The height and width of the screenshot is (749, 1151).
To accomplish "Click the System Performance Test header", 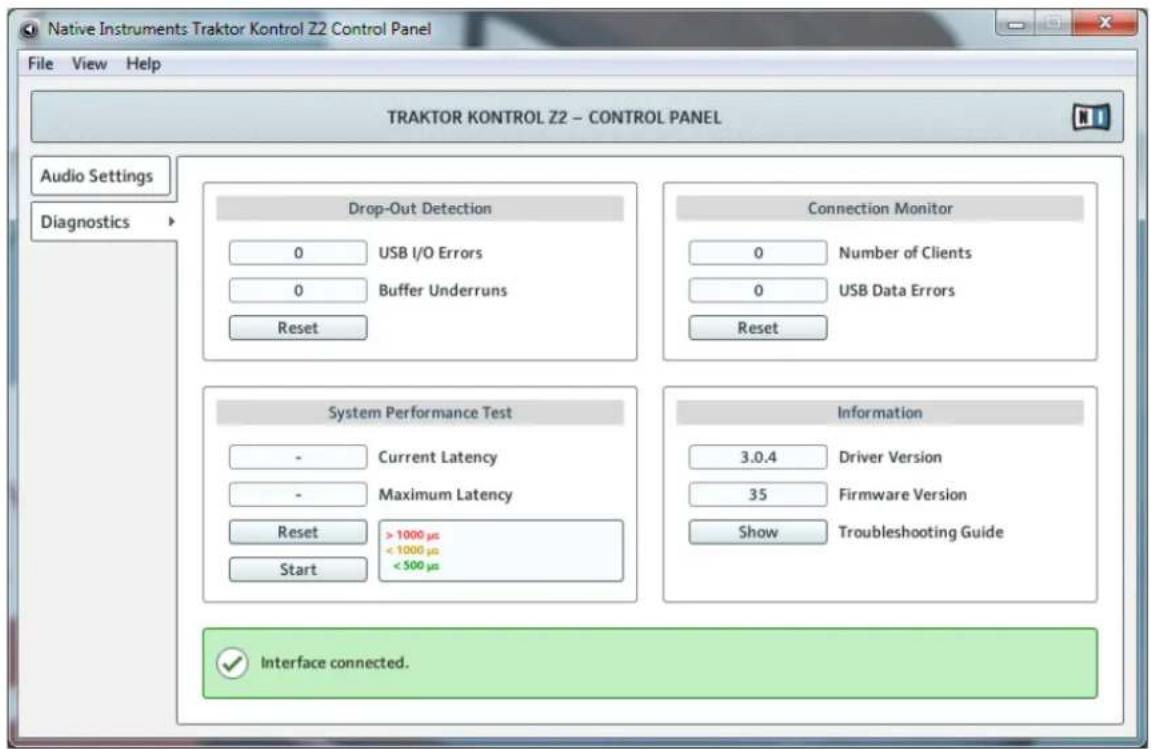I will point(420,413).
